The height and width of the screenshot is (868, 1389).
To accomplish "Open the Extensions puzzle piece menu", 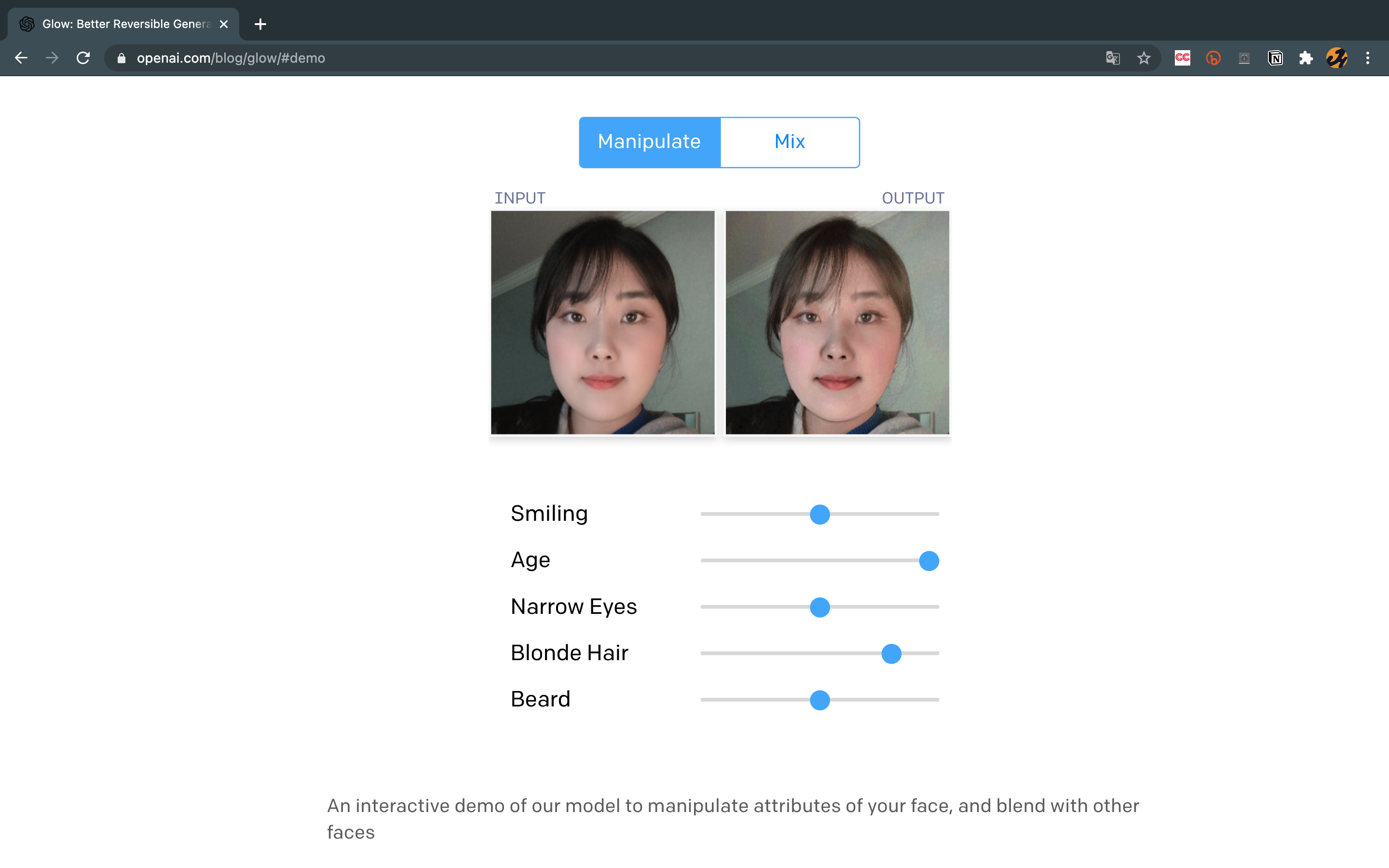I will [x=1306, y=58].
